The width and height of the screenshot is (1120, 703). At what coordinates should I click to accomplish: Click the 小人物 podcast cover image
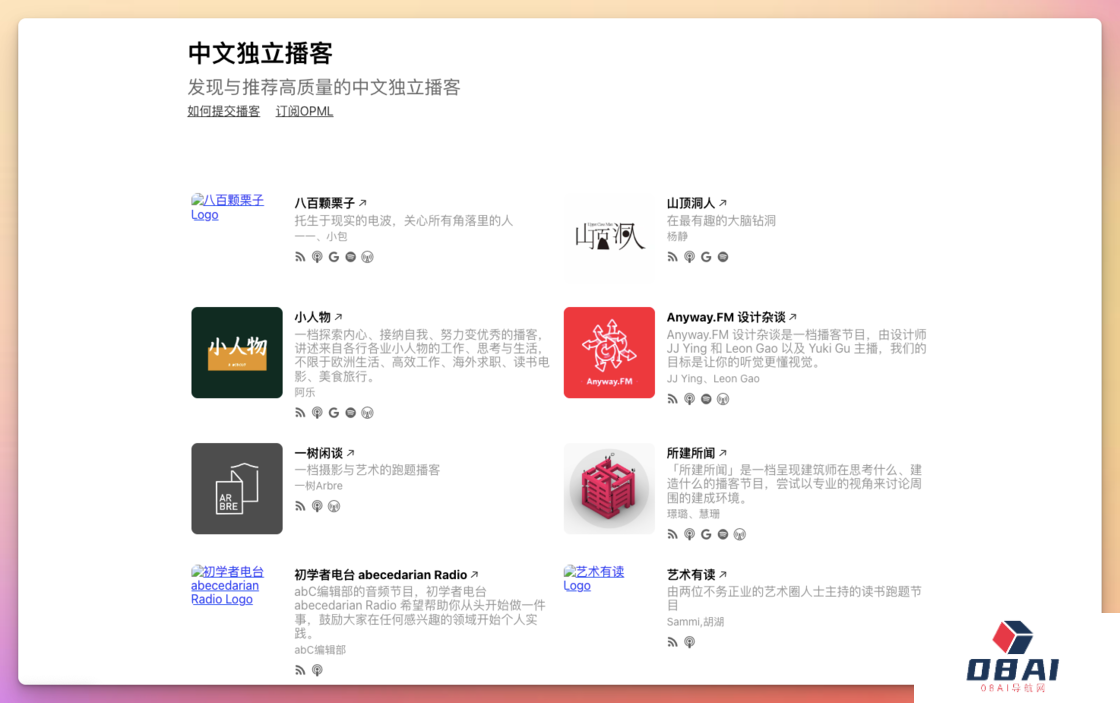[x=237, y=352]
